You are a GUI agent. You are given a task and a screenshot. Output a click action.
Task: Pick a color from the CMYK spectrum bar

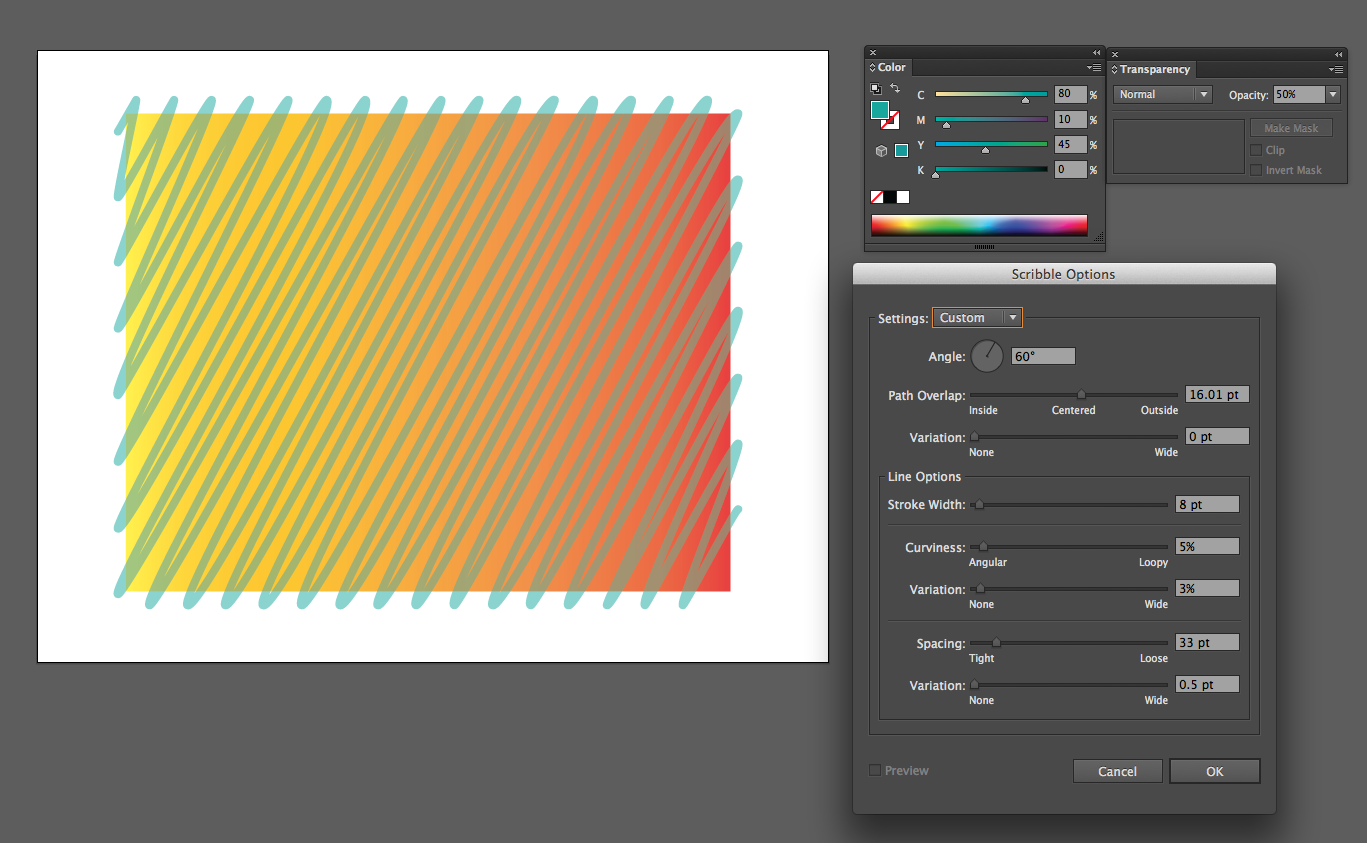point(978,224)
